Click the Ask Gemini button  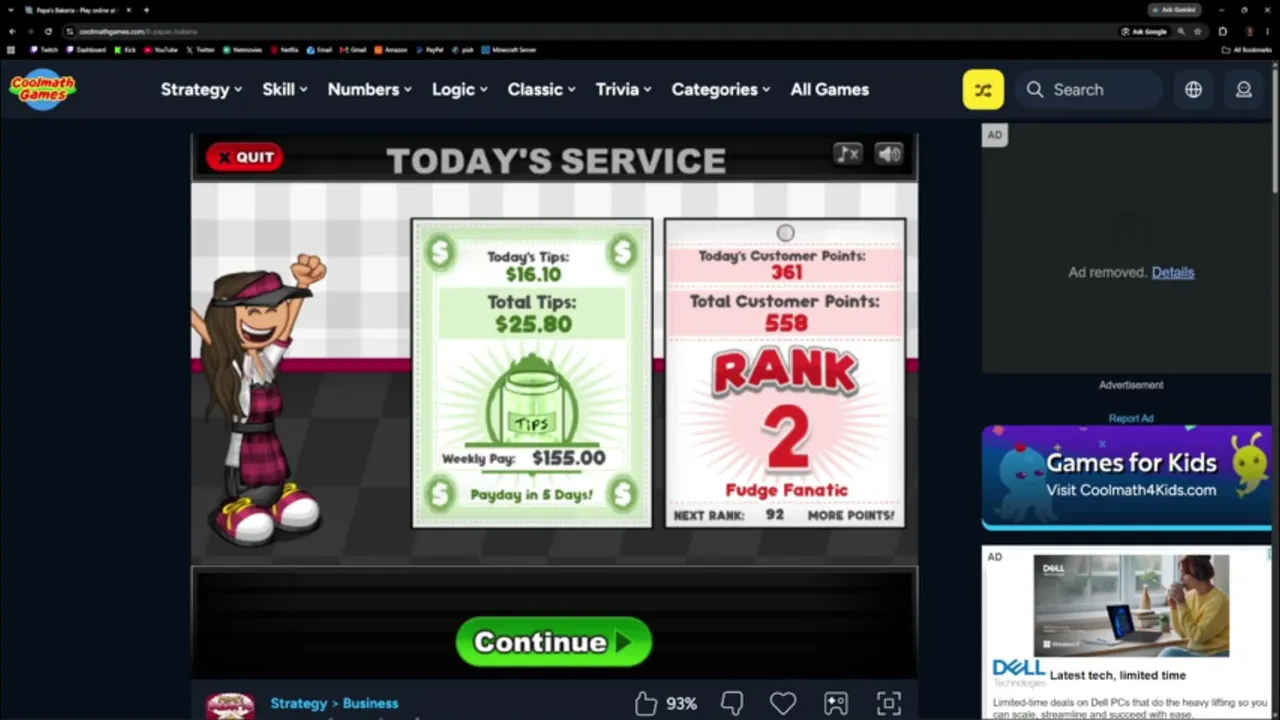(1174, 10)
